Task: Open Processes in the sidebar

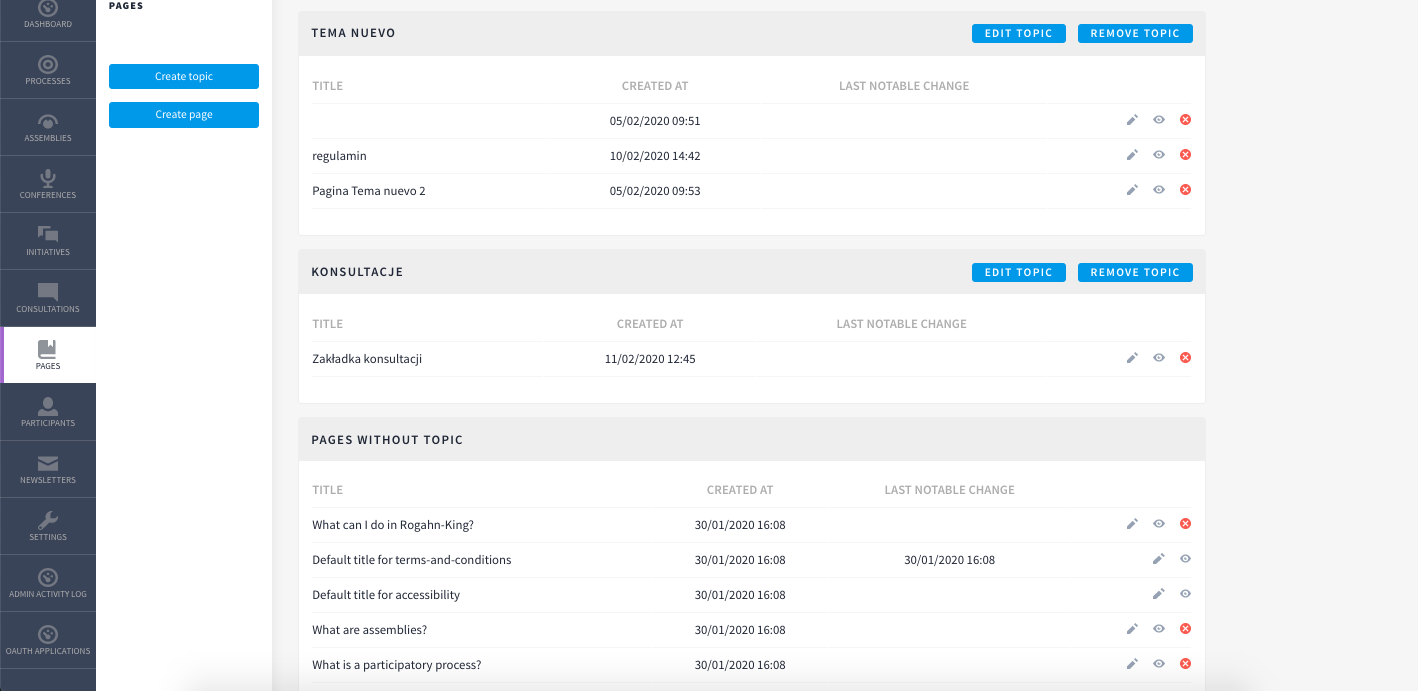Action: click(x=48, y=70)
